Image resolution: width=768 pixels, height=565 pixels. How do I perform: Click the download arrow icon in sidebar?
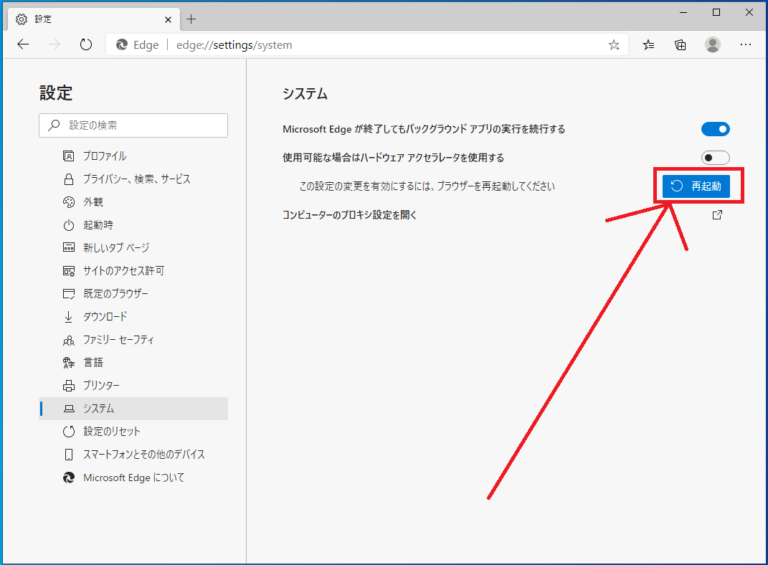click(69, 317)
